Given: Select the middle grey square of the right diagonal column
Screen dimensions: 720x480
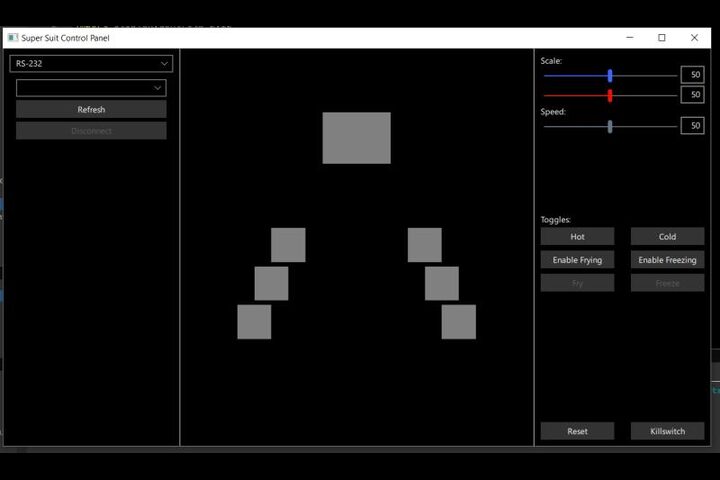Looking at the screenshot, I should coord(442,283).
